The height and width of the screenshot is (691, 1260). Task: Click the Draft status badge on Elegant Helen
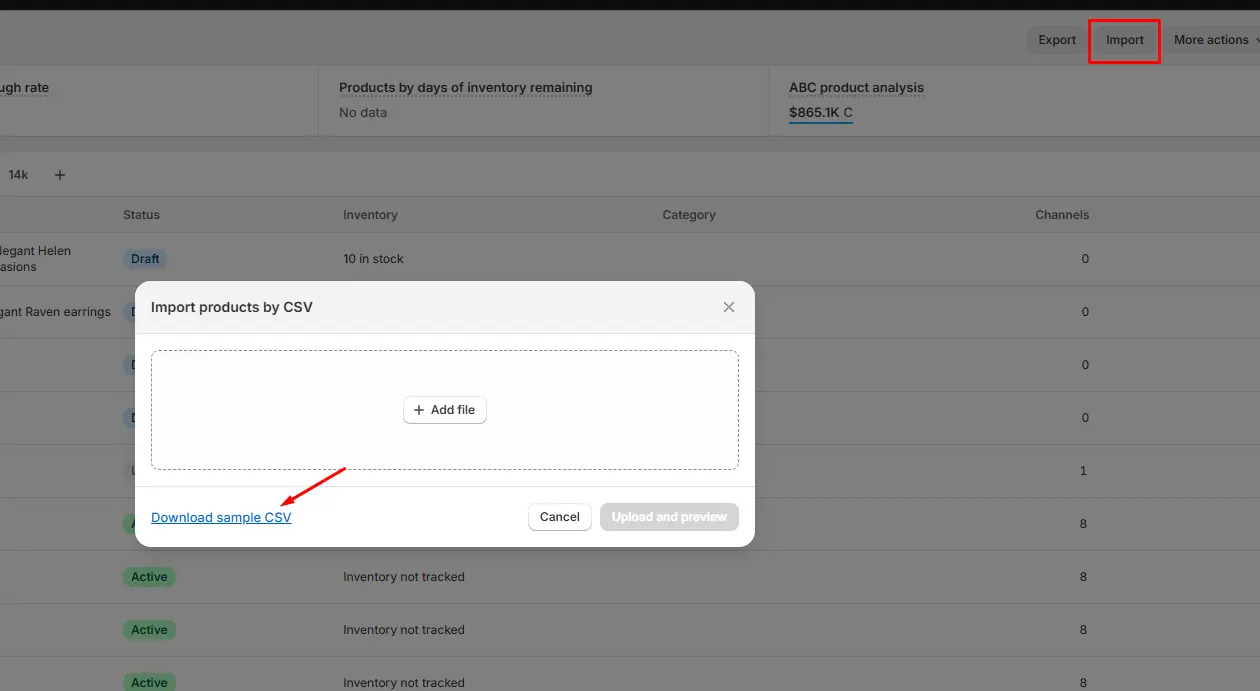145,258
